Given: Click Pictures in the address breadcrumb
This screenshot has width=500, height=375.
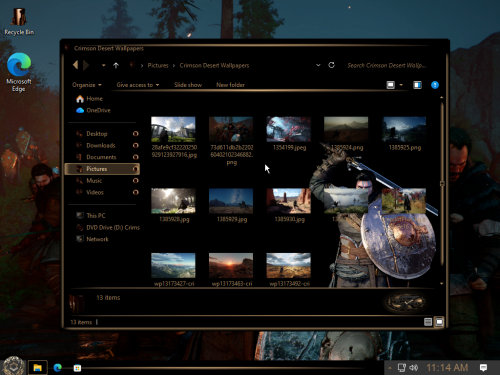Looking at the screenshot, I should tap(158, 65).
